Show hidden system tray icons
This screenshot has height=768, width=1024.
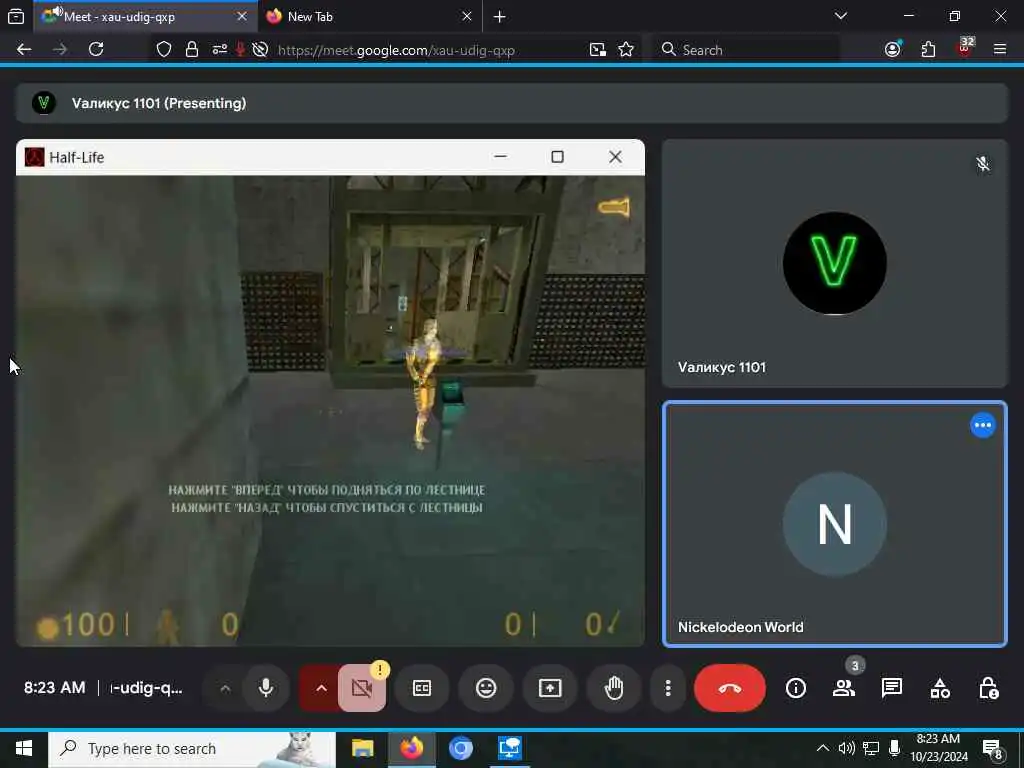pyautogui.click(x=823, y=748)
